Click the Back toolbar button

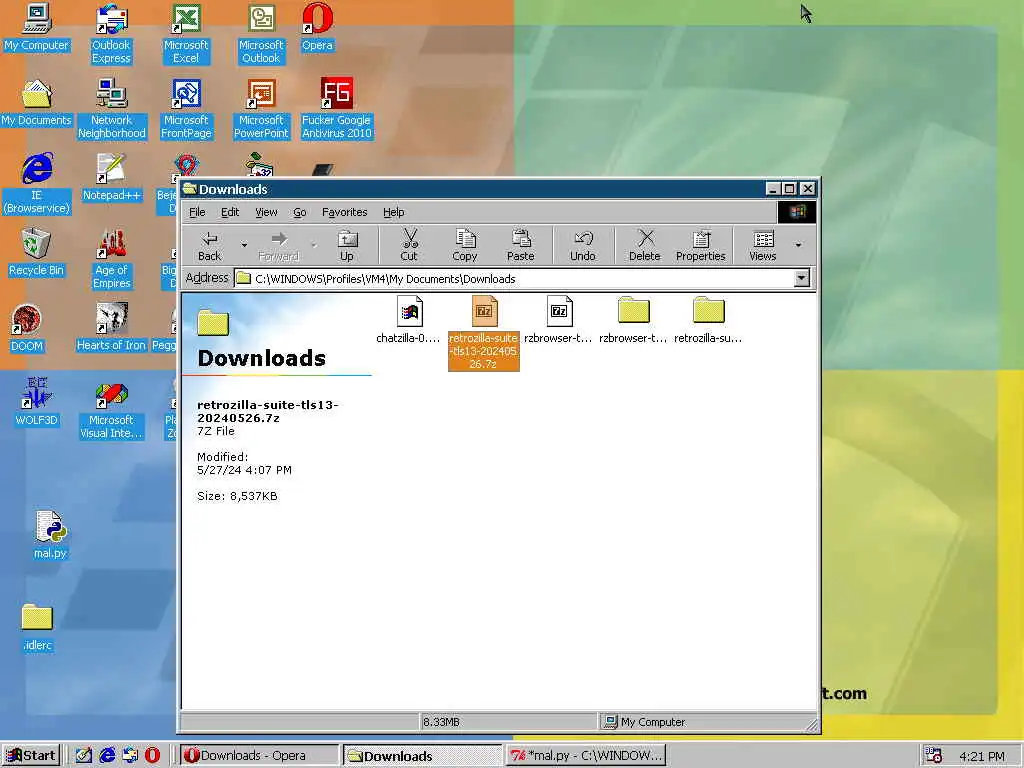tap(210, 246)
